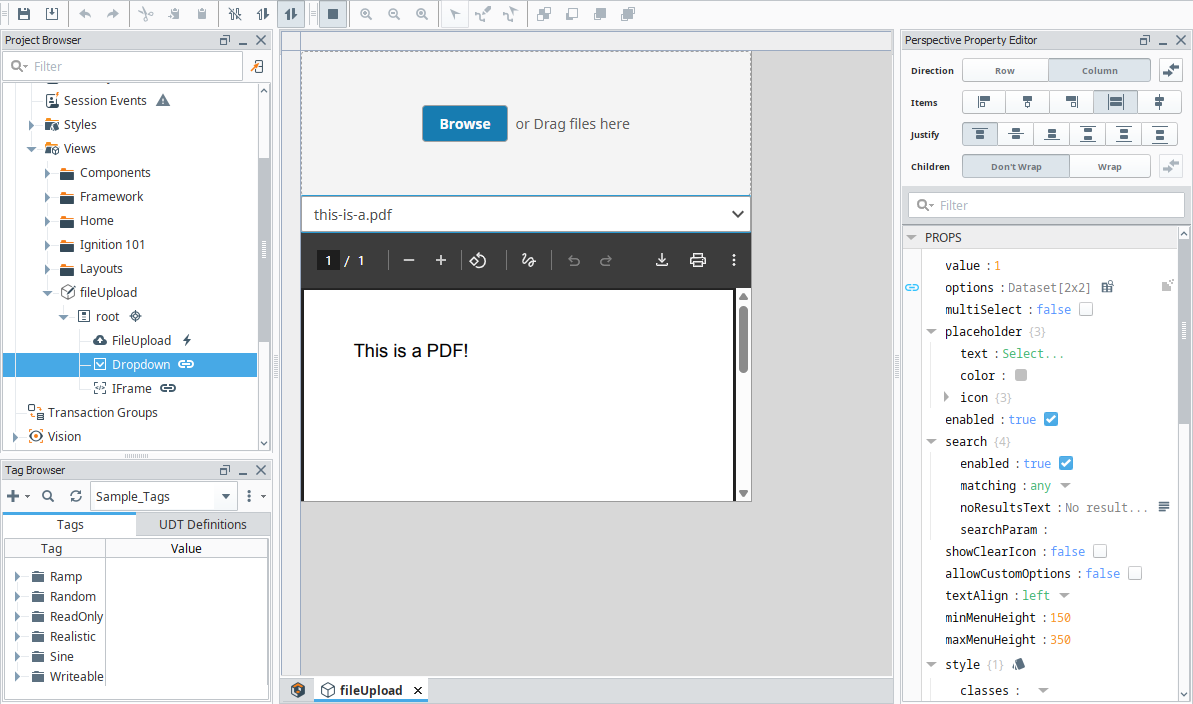Click the Tag Browser search icon

click(x=48, y=496)
